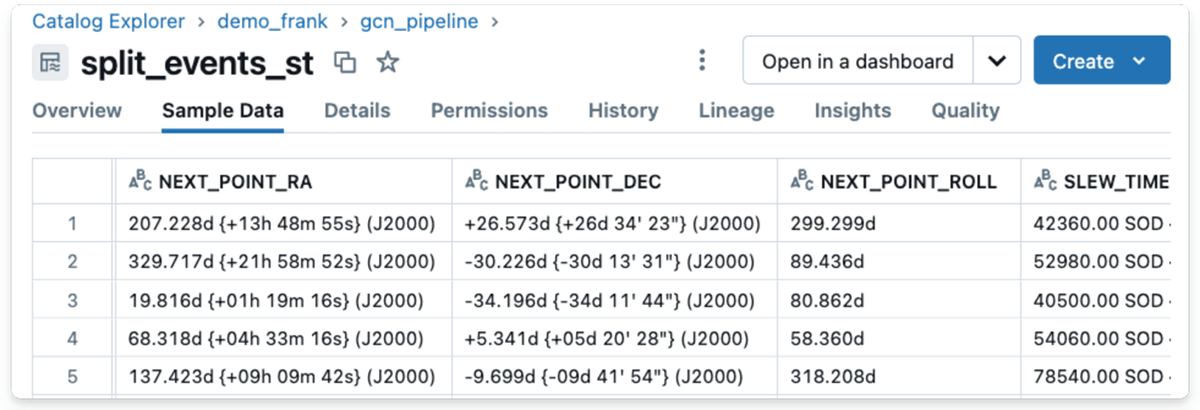Viewport: 1200px width, 410px height.
Task: Open the Permissions tab
Action: [489, 111]
